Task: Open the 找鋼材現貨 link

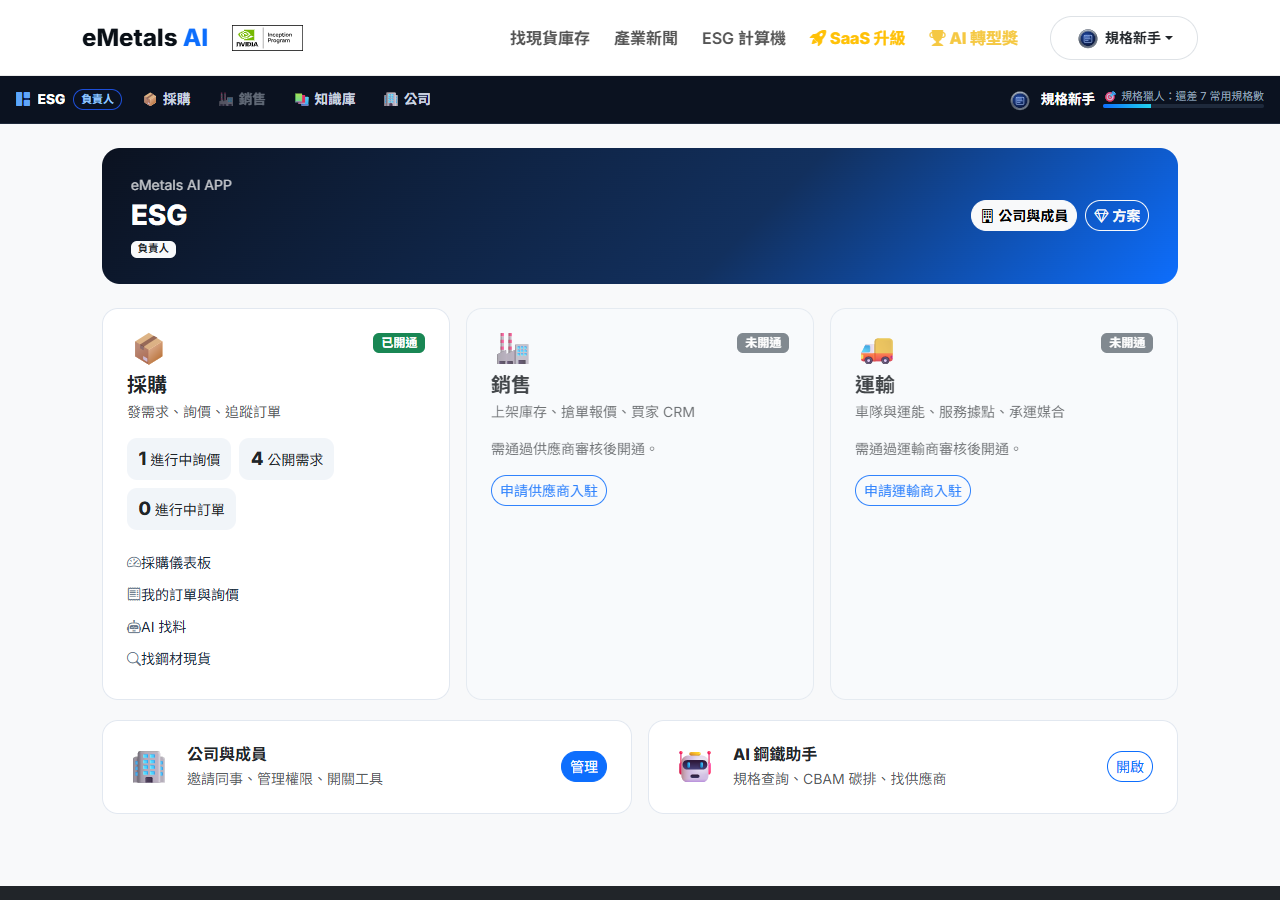Action: coord(169,659)
